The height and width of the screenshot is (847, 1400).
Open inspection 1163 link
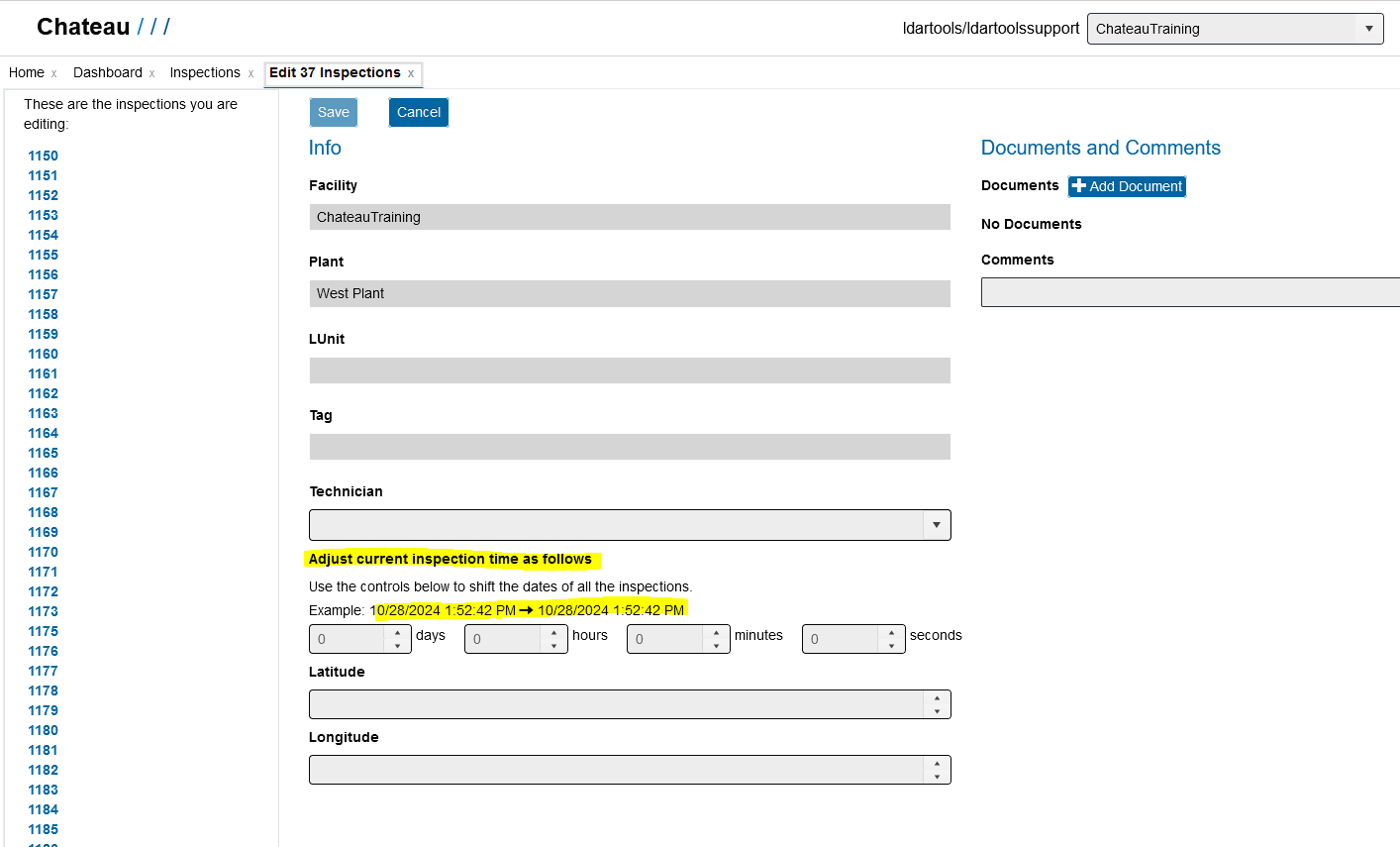coord(43,413)
